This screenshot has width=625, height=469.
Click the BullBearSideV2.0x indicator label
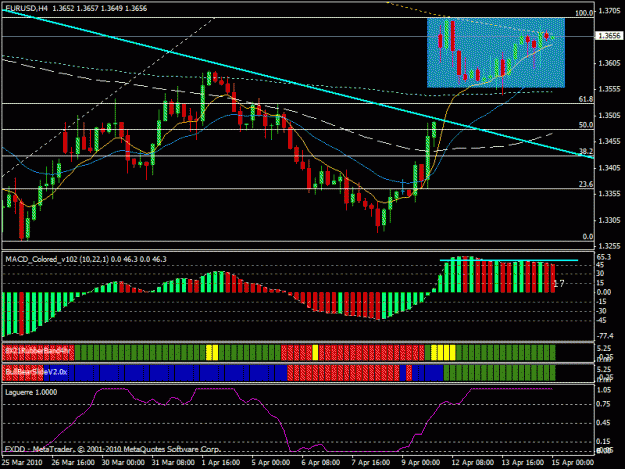pos(36,372)
